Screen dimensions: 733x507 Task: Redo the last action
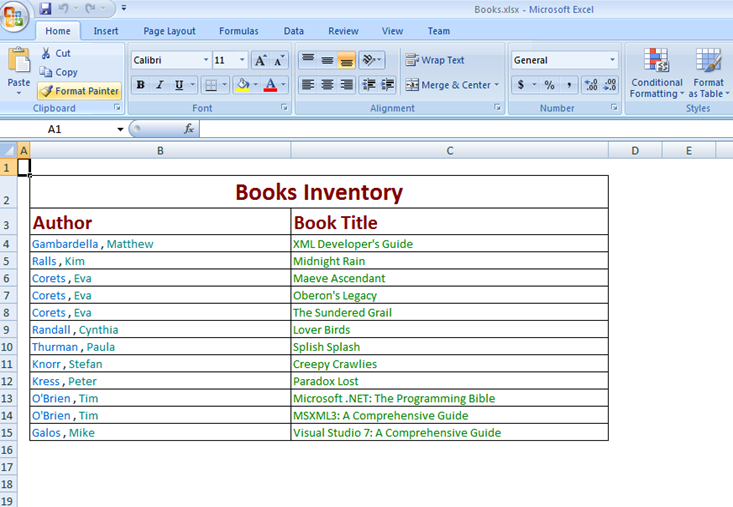coord(90,8)
